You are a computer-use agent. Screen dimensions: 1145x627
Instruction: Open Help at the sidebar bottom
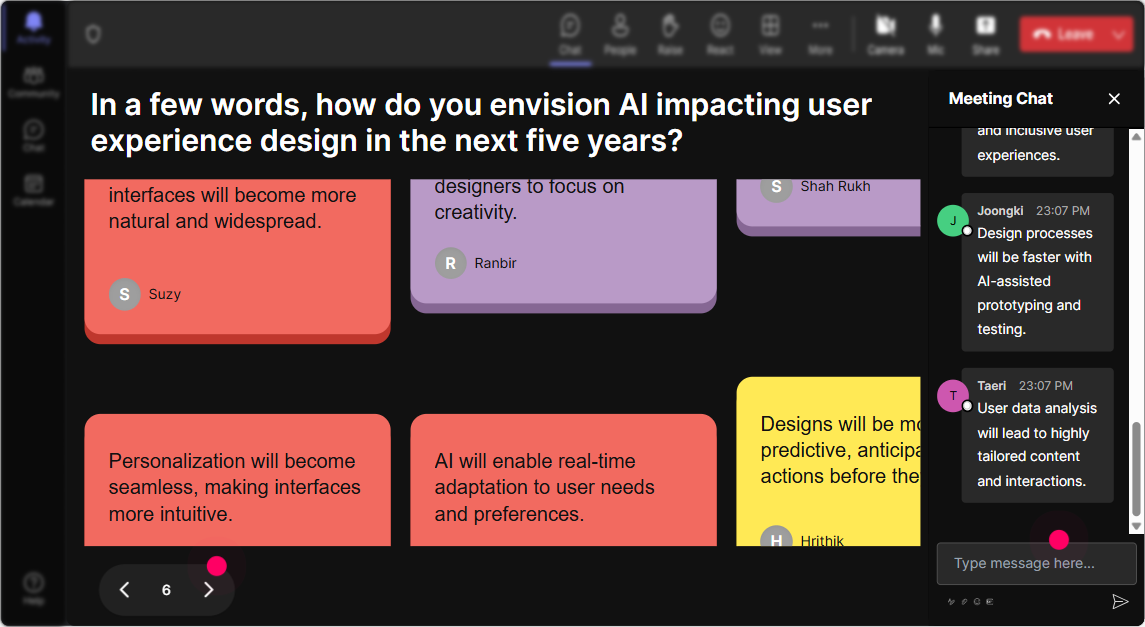pyautogui.click(x=34, y=588)
